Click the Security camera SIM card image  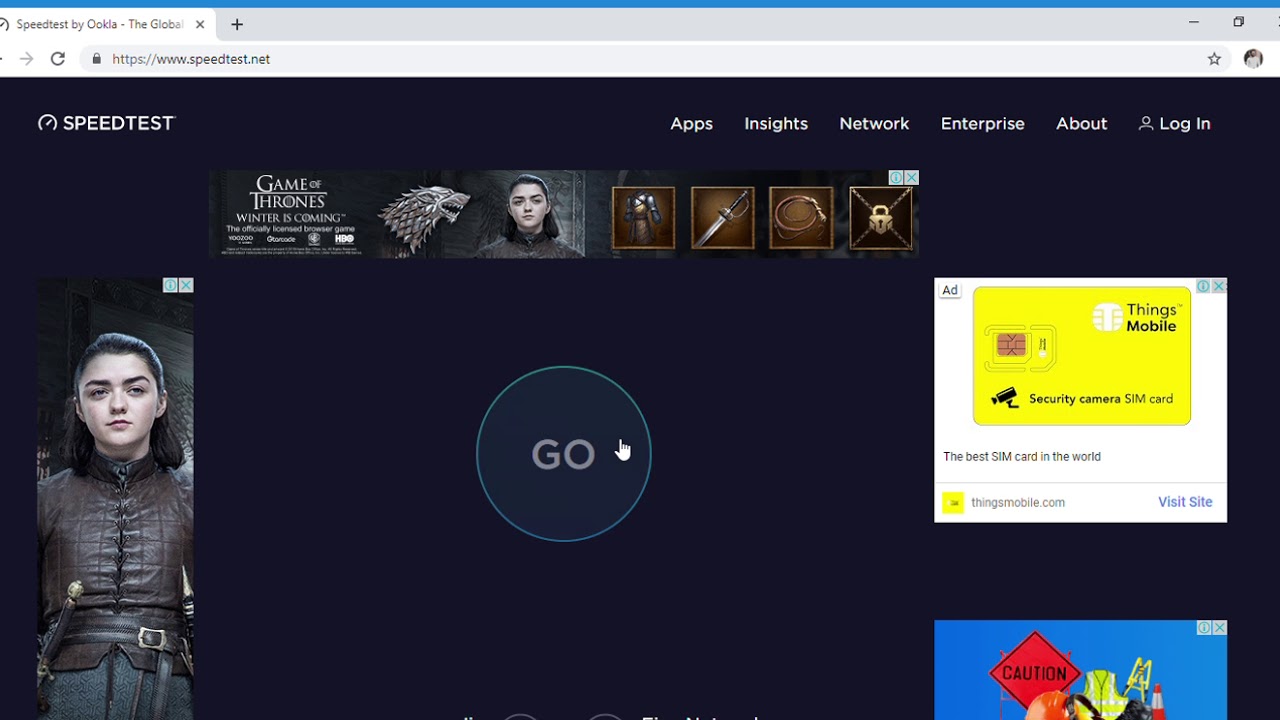(x=1081, y=356)
